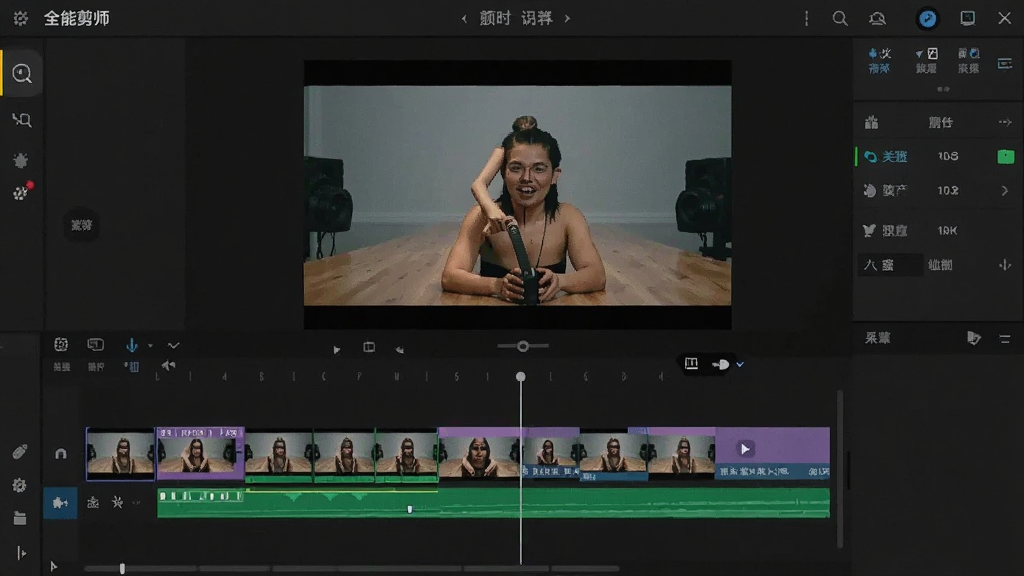1024x576 pixels.
Task: Toggle the switch above the timeline ruler
Action: pos(720,364)
